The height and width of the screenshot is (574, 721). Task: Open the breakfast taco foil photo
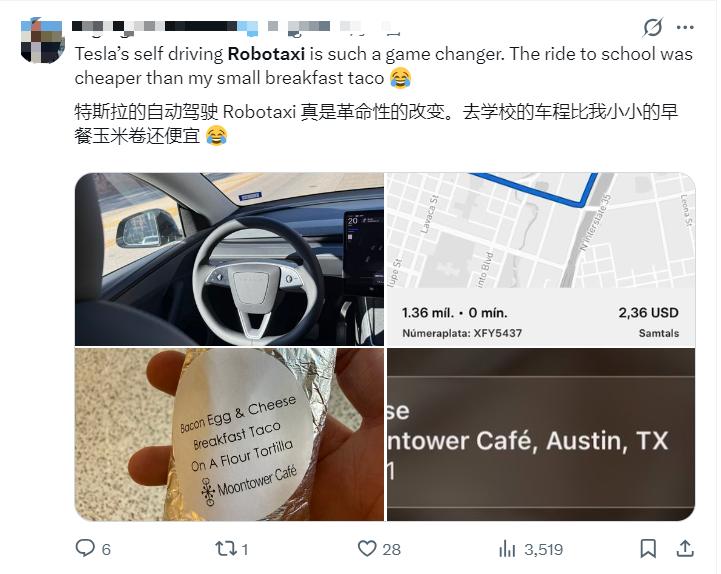pyautogui.click(x=229, y=434)
